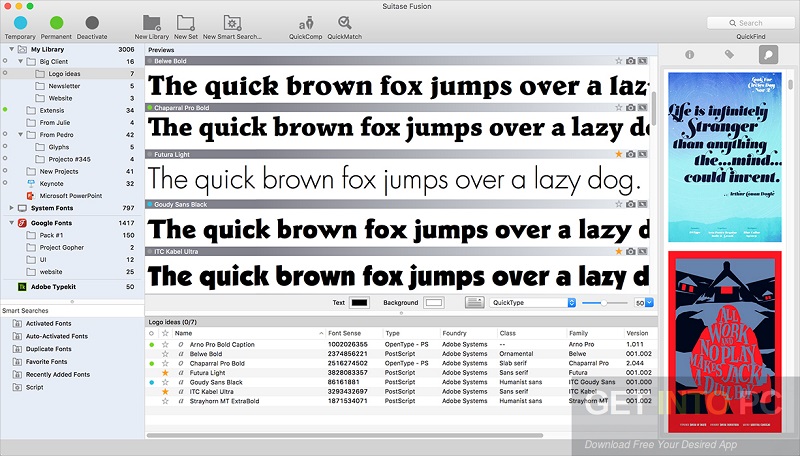This screenshot has height=456, width=800.
Task: Open Favorite Fonts smart search
Action: (46, 362)
